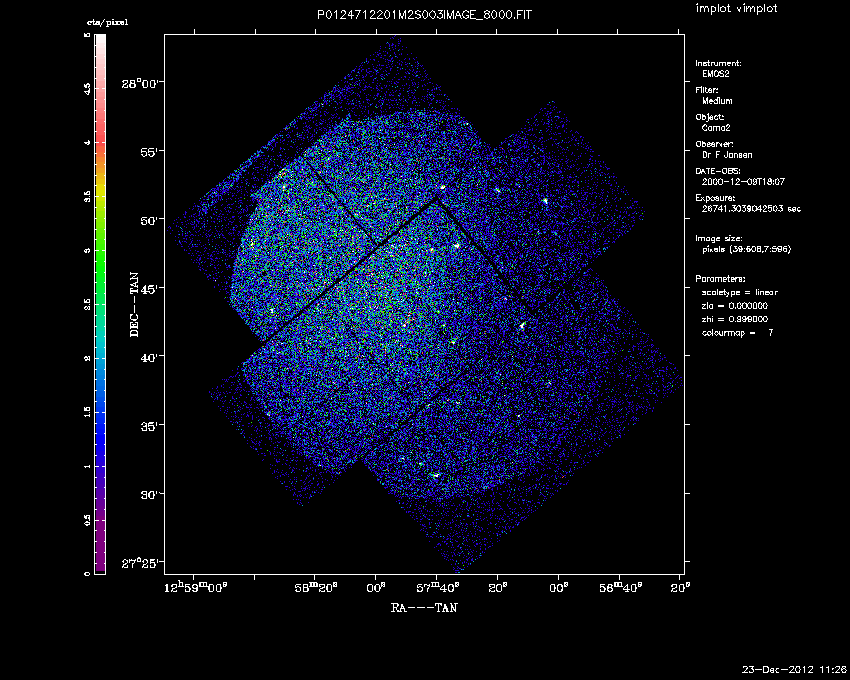Click the 'zhi' parameter line
This screenshot has width=850, height=680.
pos(735,319)
